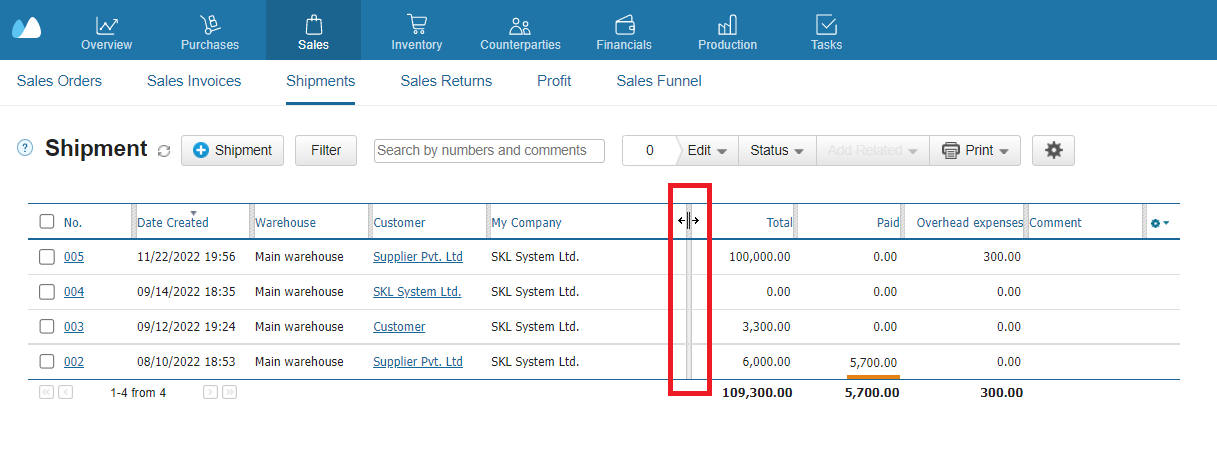Click the My Company column header
This screenshot has height=460, width=1217.
tap(527, 222)
